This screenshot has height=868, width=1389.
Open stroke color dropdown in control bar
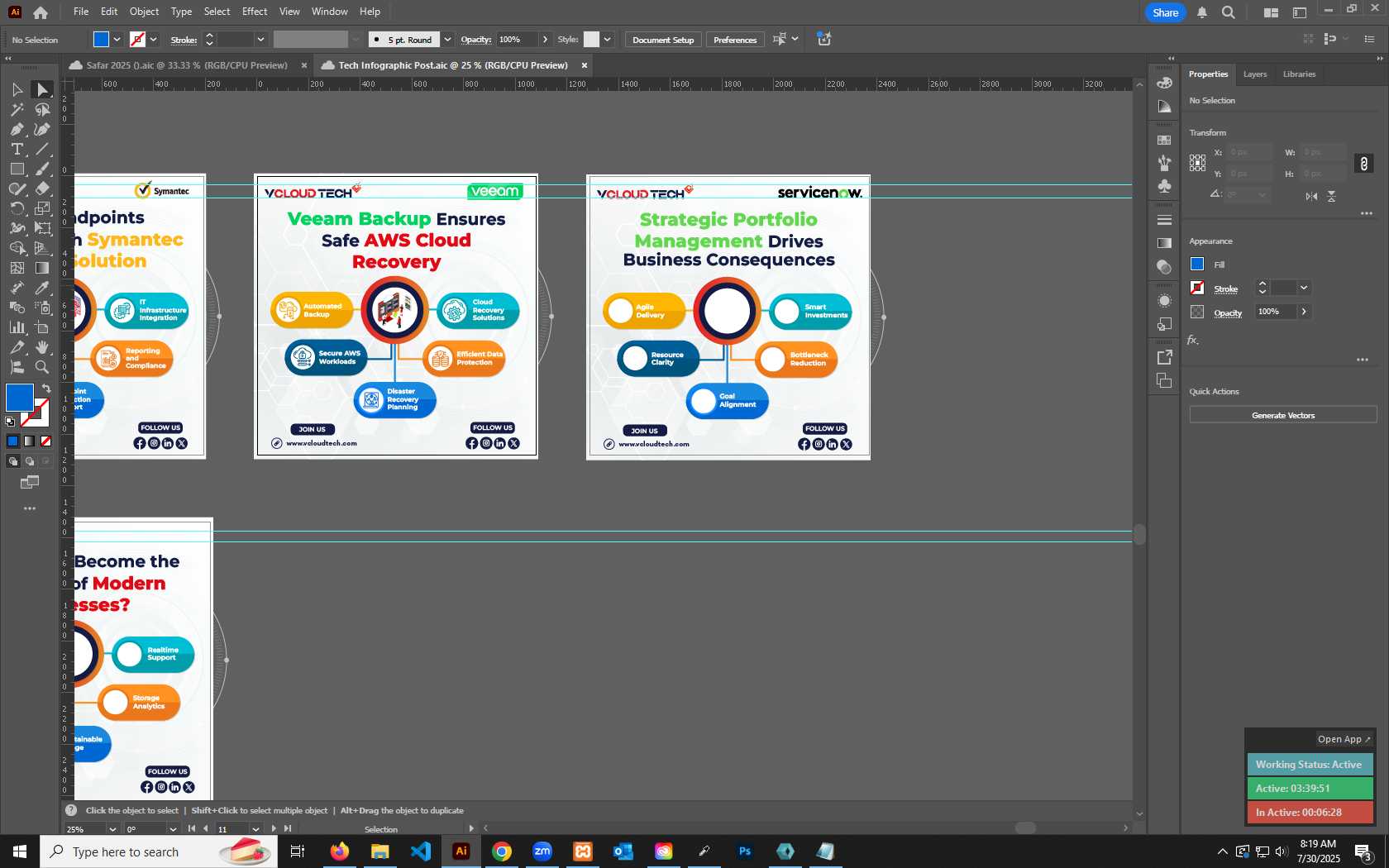153,40
